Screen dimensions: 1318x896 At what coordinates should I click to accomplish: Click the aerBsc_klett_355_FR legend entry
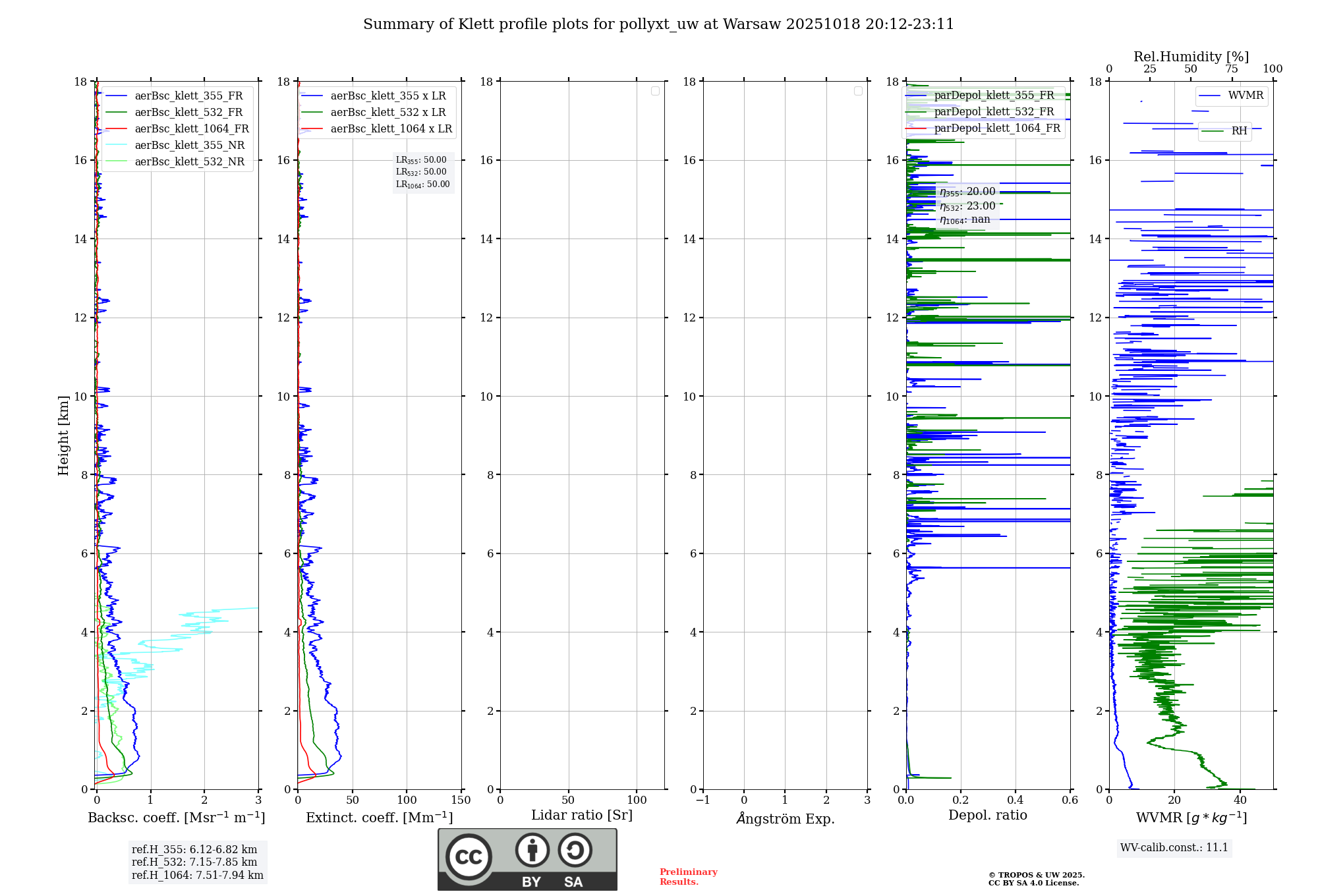tap(188, 96)
